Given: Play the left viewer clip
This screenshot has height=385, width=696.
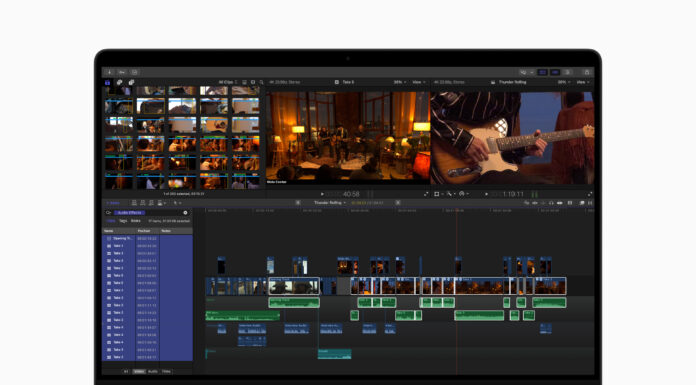Looking at the screenshot, I should [x=322, y=194].
